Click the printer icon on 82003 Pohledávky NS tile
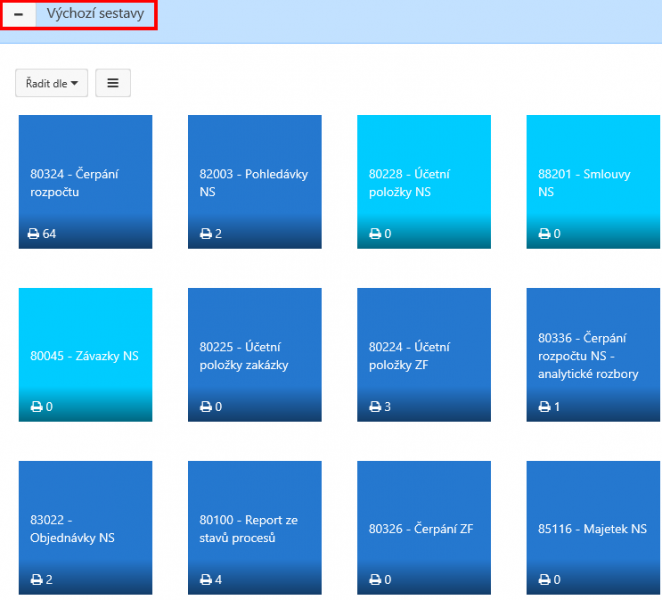This screenshot has height=600, width=662. (x=206, y=233)
